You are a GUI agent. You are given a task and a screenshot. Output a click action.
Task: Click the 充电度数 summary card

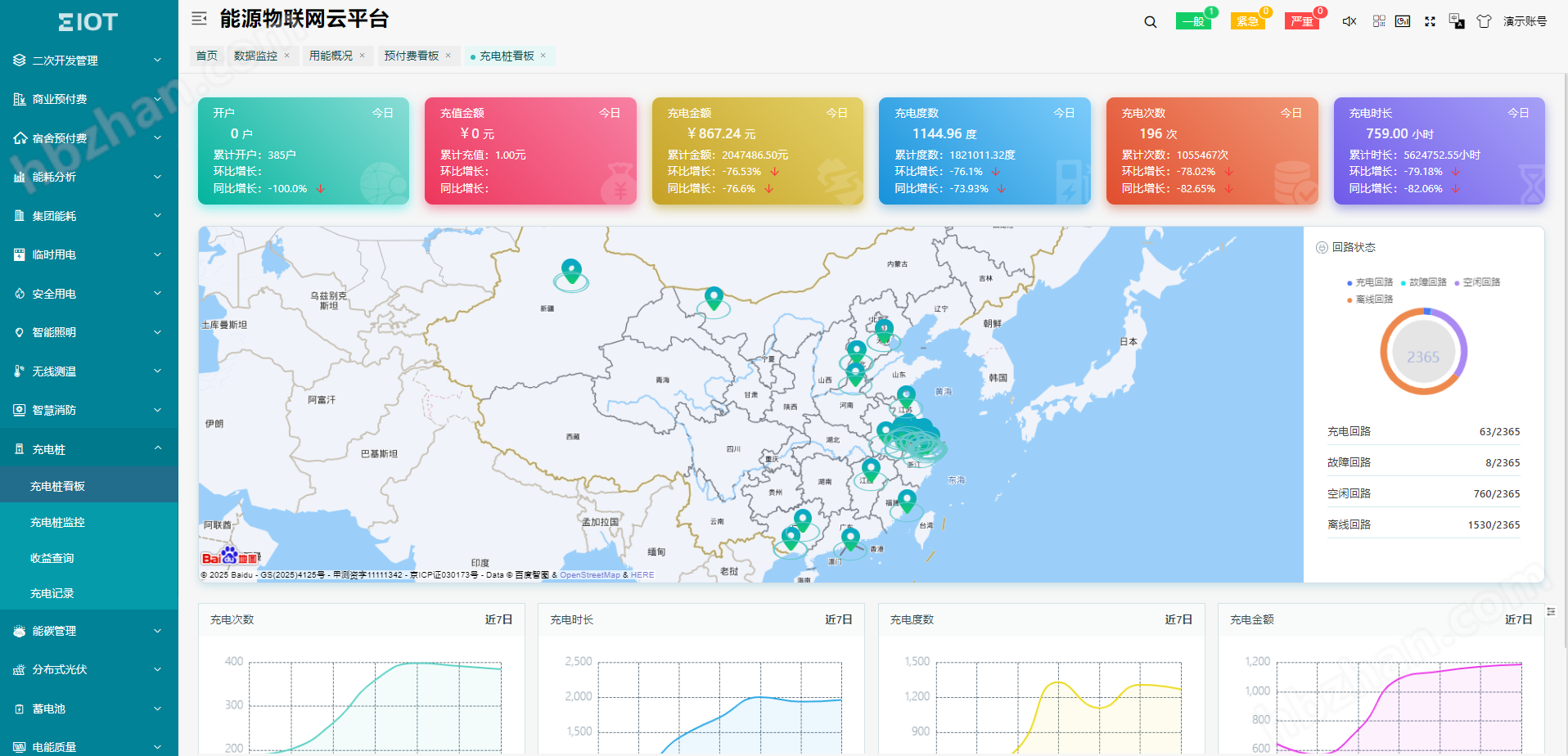[x=985, y=151]
